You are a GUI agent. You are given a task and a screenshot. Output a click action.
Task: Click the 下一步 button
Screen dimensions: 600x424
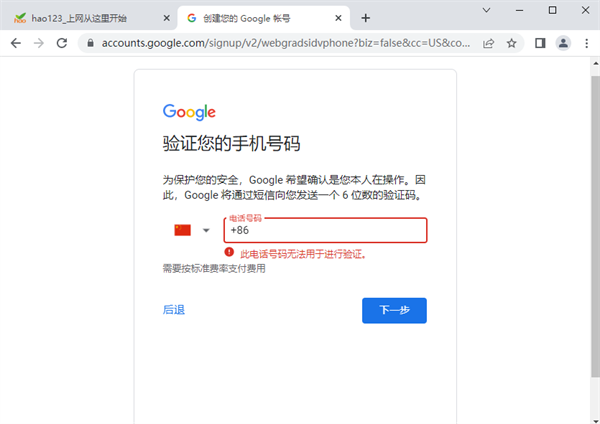coord(394,310)
